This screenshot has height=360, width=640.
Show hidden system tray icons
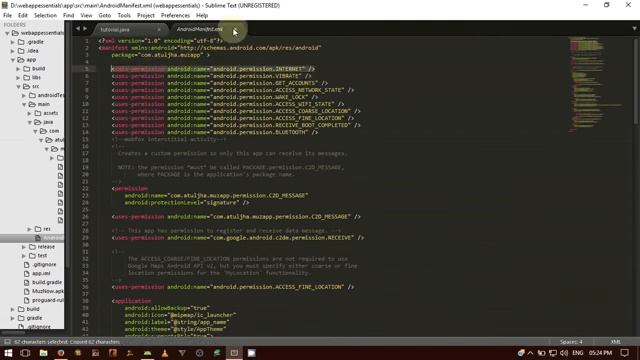(531, 353)
